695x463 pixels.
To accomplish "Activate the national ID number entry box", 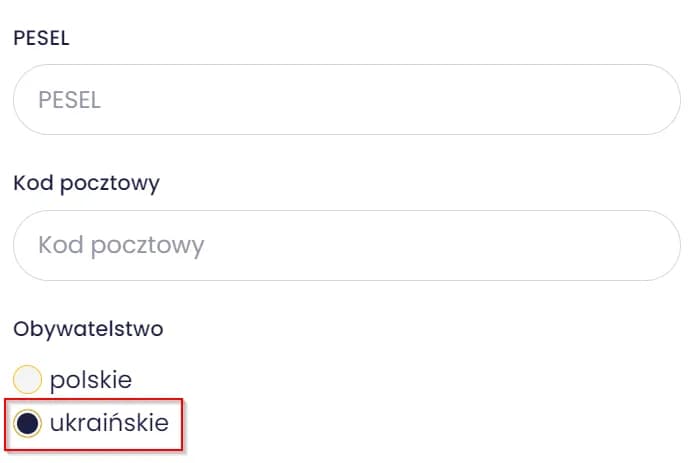I will 346,100.
